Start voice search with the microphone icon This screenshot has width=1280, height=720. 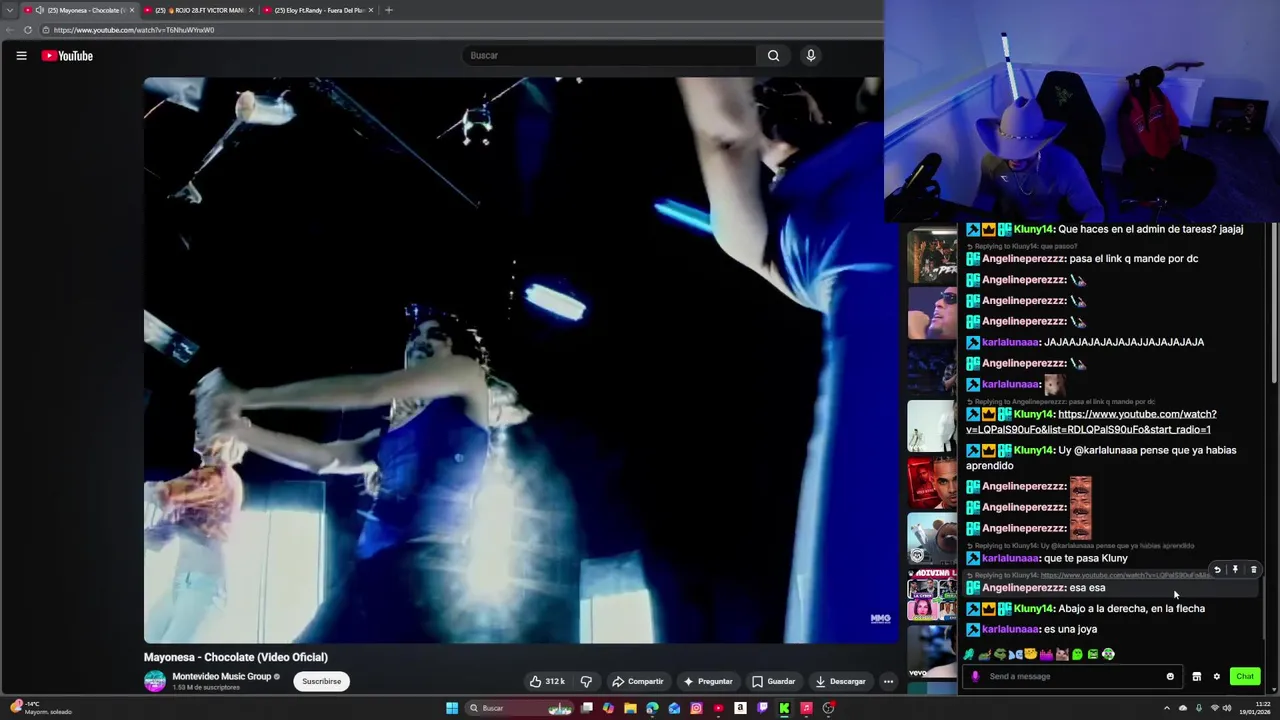[811, 56]
